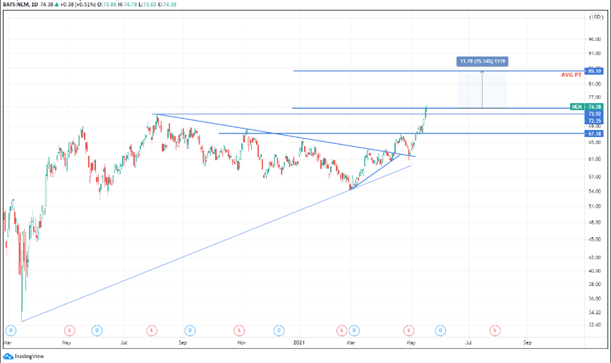Image resolution: width=611 pixels, height=363 pixels.
Task: Click the 32.60 price axis value
Action: click(x=595, y=325)
